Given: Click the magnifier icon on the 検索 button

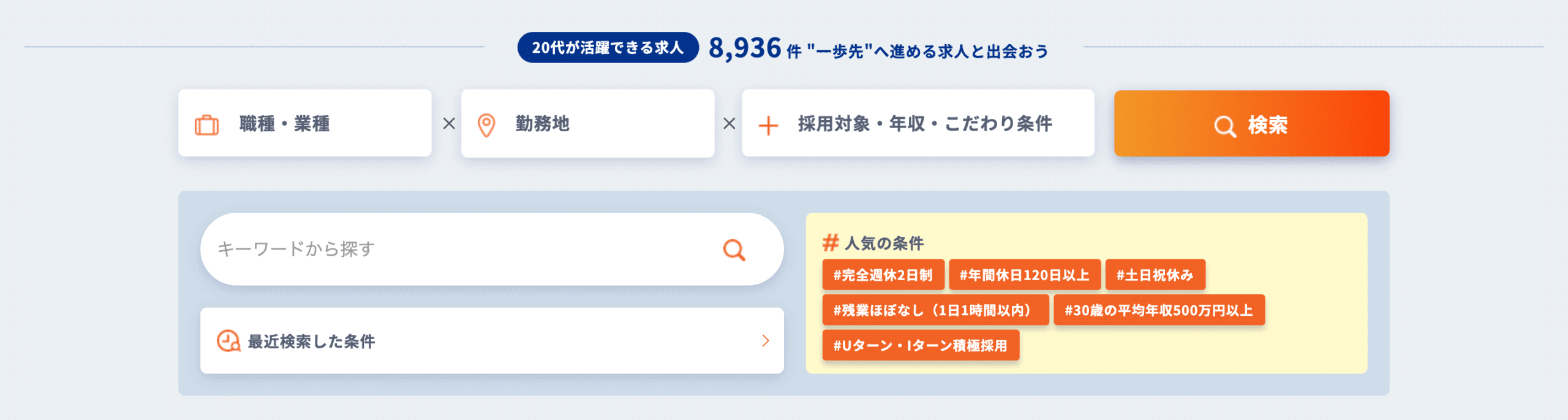Looking at the screenshot, I should [x=1225, y=126].
